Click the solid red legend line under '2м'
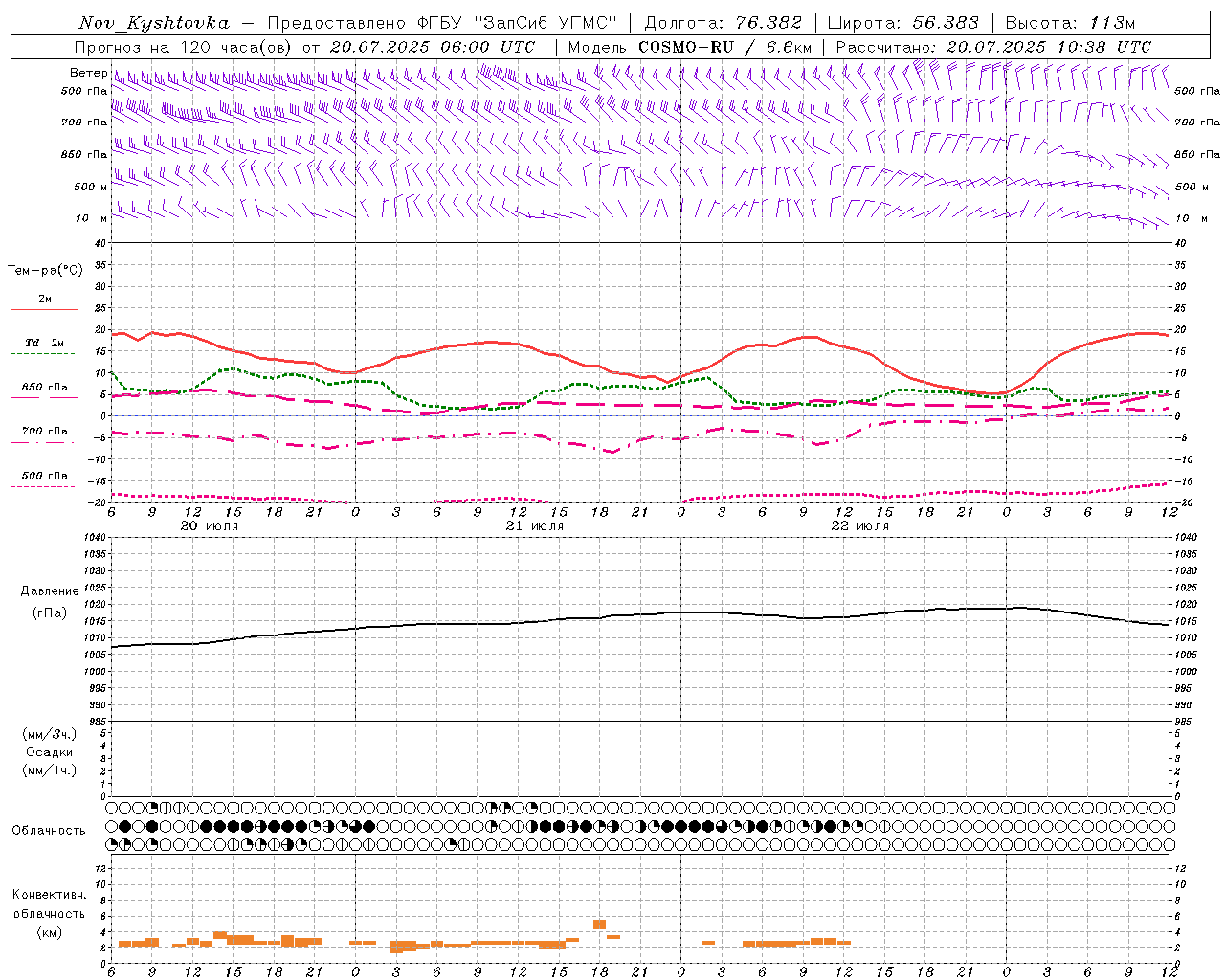This screenshot has height=980, width=1225. coord(44,309)
